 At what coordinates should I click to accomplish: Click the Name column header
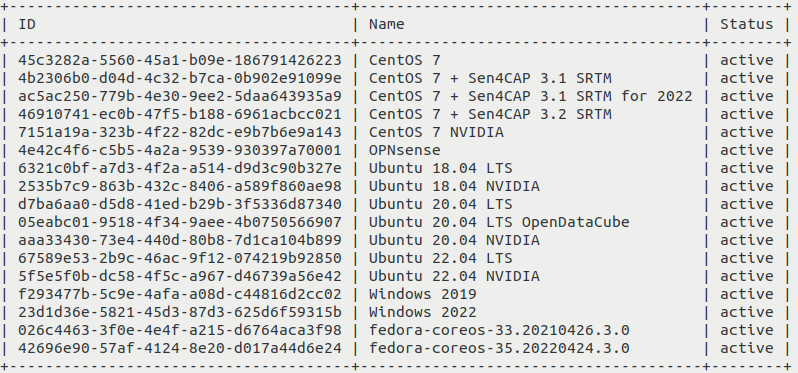pos(387,24)
